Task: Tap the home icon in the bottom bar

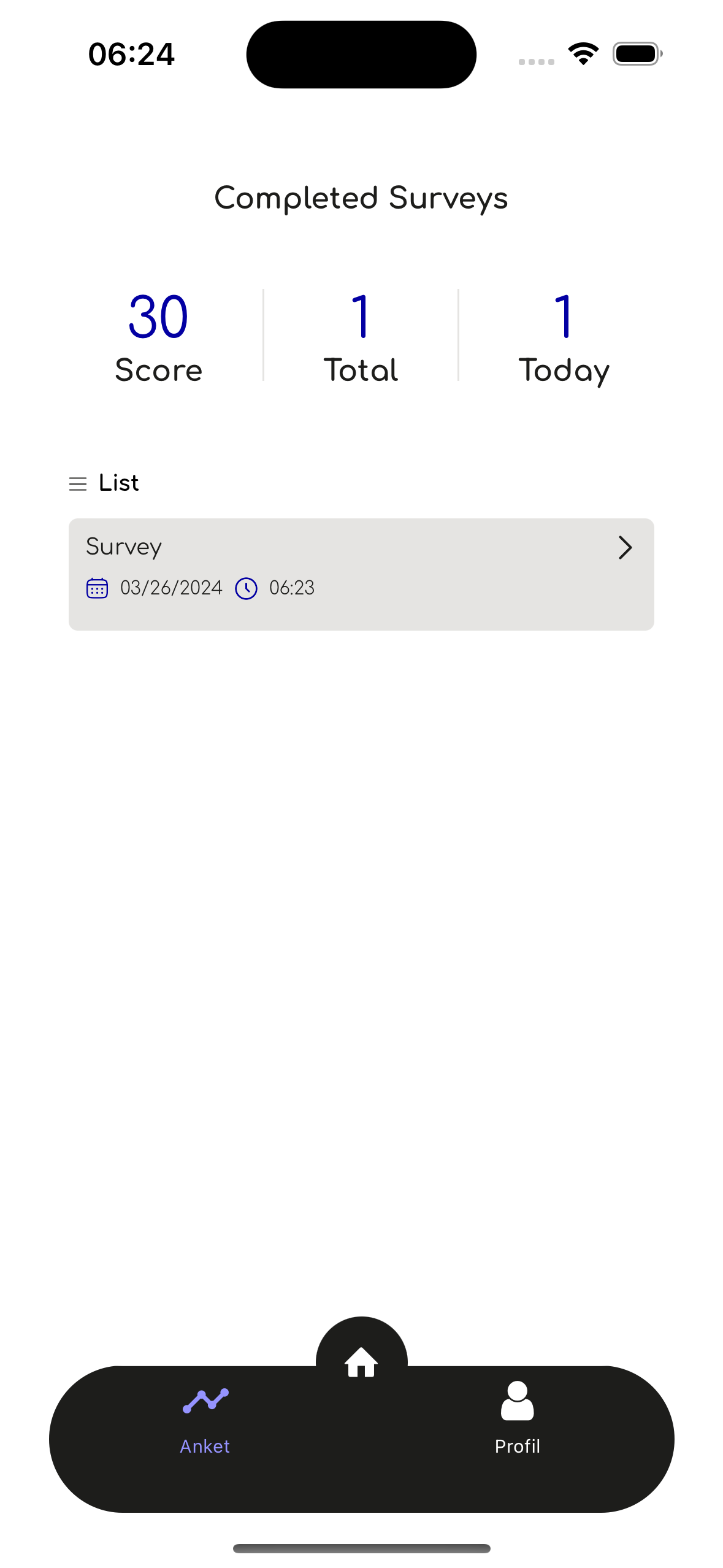Action: pyautogui.click(x=361, y=1362)
